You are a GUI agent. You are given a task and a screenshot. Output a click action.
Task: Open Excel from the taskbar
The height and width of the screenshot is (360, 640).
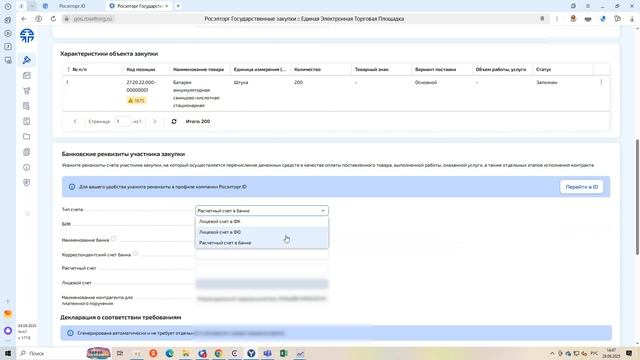coord(284,353)
